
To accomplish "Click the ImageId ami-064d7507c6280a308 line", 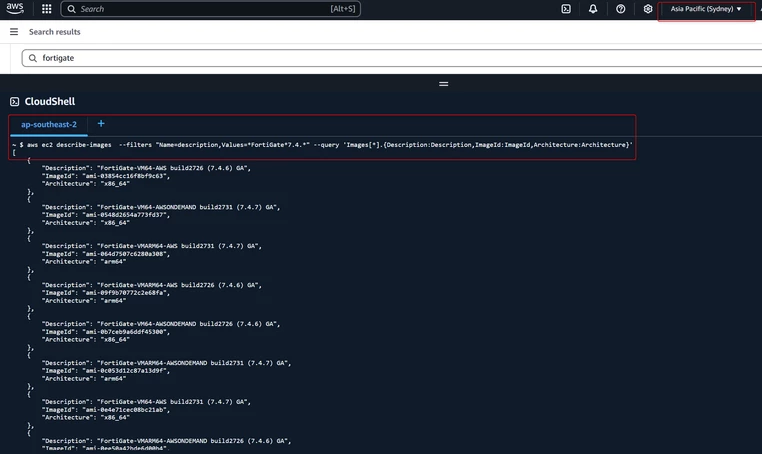I will pos(106,254).
